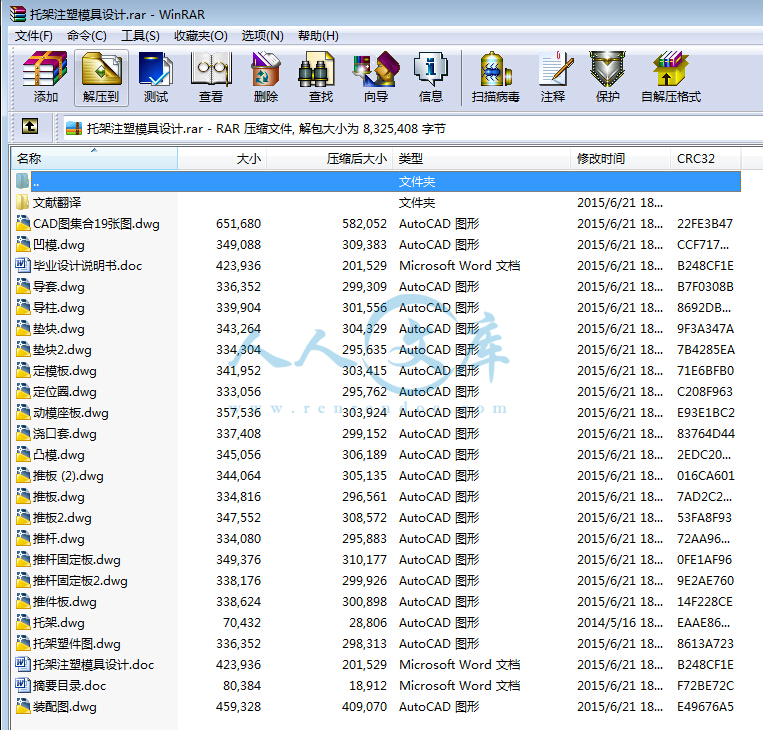The image size is (763, 730).
Task: Click the WinRAR title bar icon
Action: coord(18,14)
